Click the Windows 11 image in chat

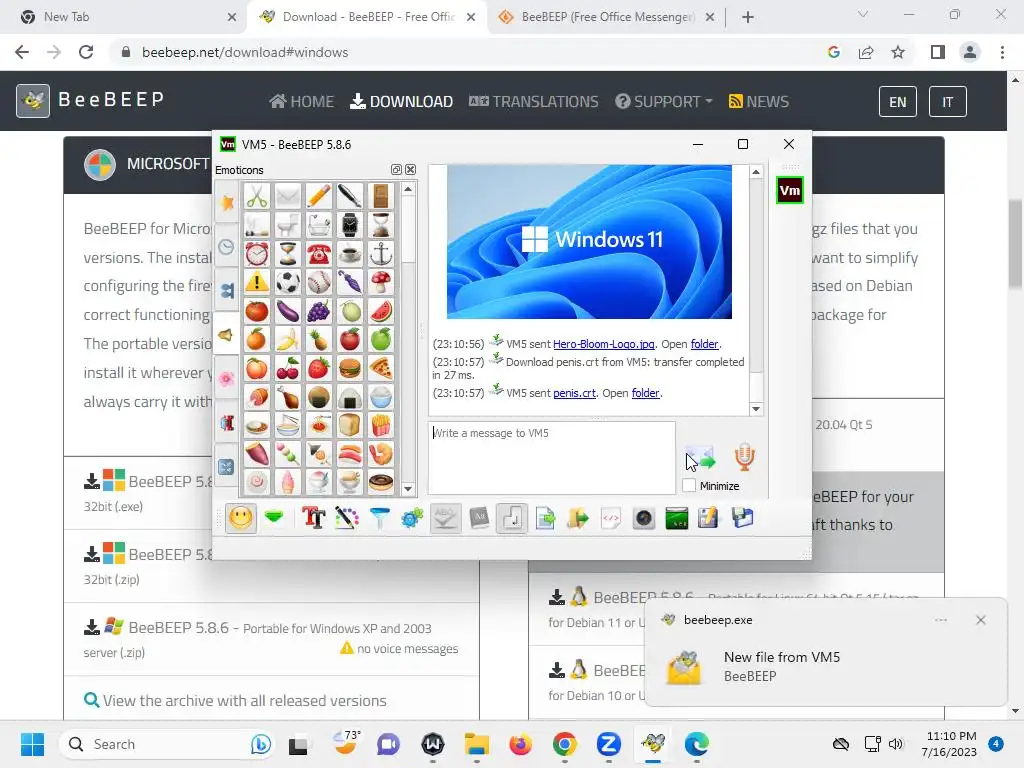pyautogui.click(x=589, y=242)
